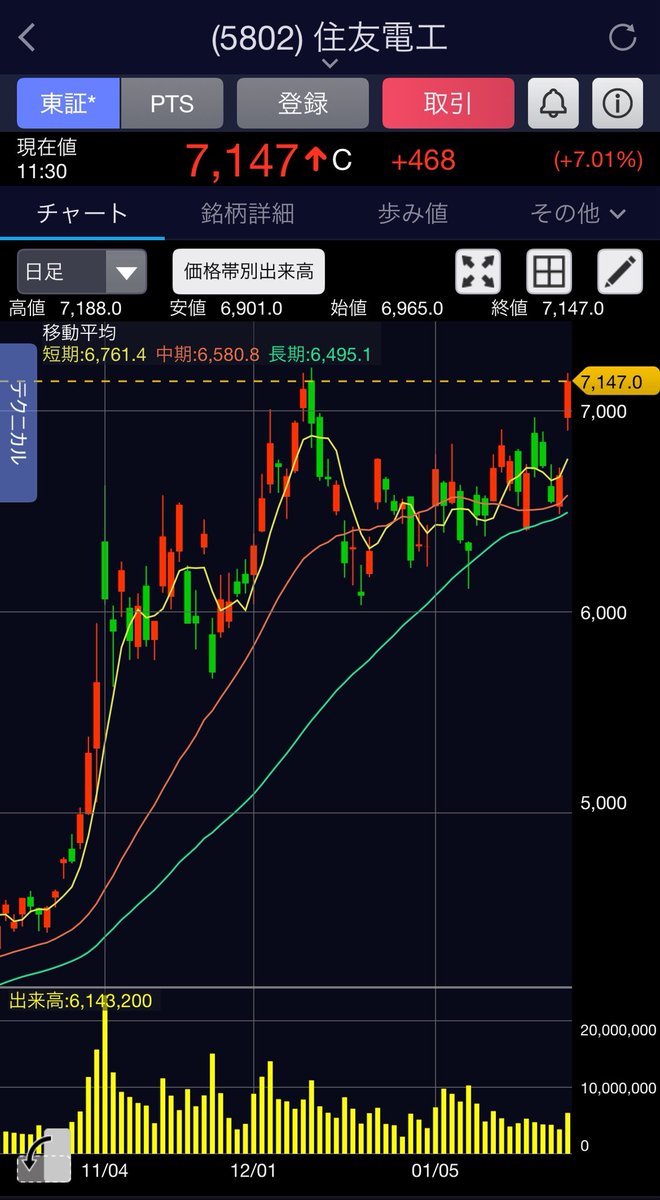Tap the 短期:6,761.4 moving average label

[94, 354]
